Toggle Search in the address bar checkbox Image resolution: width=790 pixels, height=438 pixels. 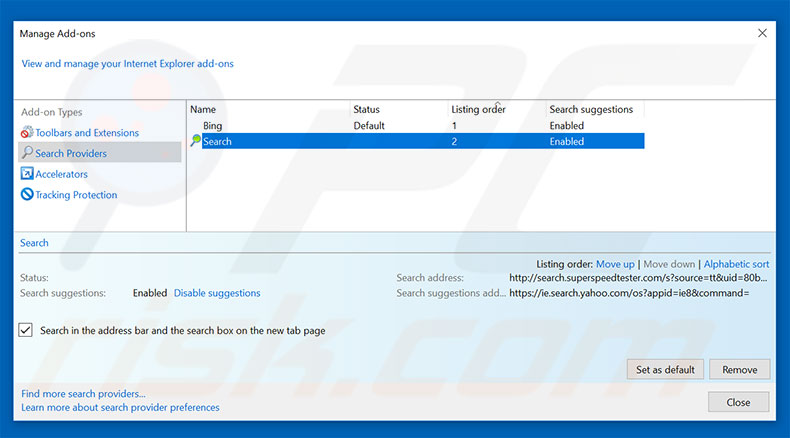point(26,330)
